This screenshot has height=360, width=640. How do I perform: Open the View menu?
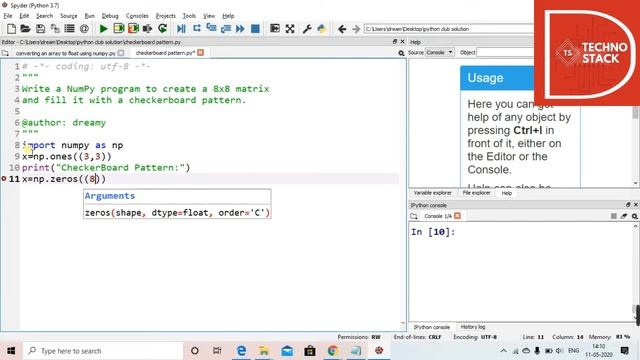(x=209, y=16)
